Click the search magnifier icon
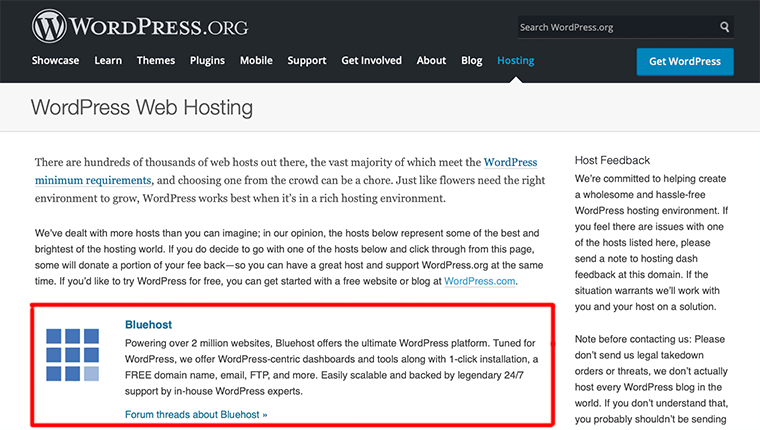Viewport: 760px width, 430px height. tap(724, 27)
